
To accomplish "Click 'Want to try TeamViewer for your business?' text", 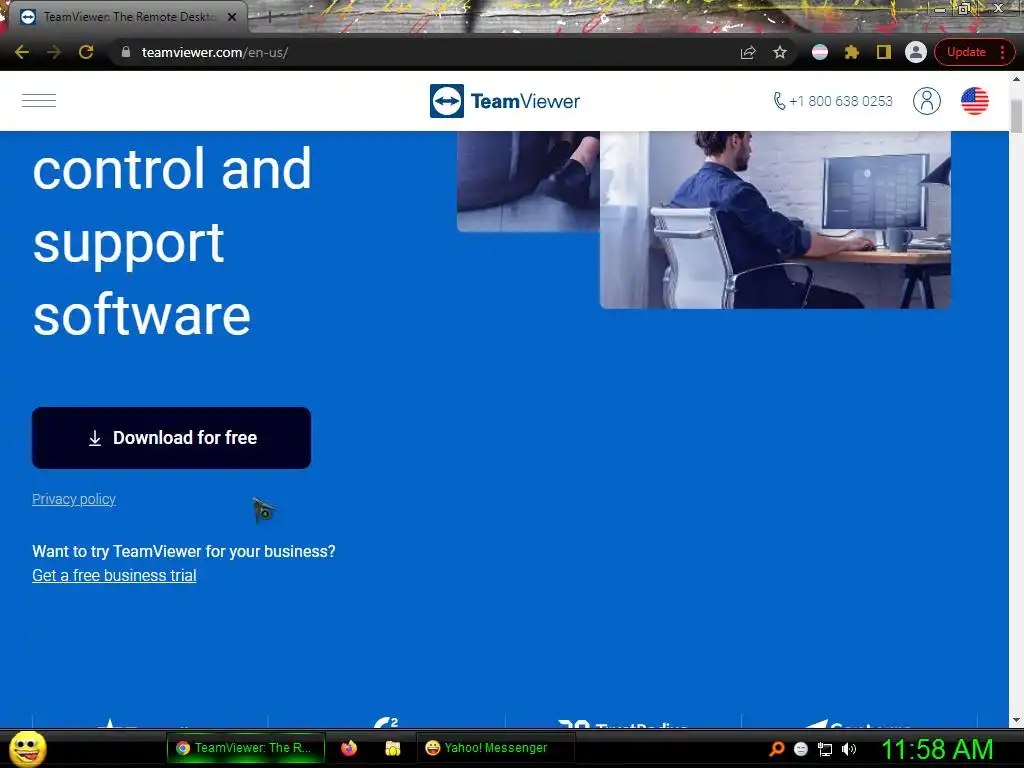I will point(184,551).
